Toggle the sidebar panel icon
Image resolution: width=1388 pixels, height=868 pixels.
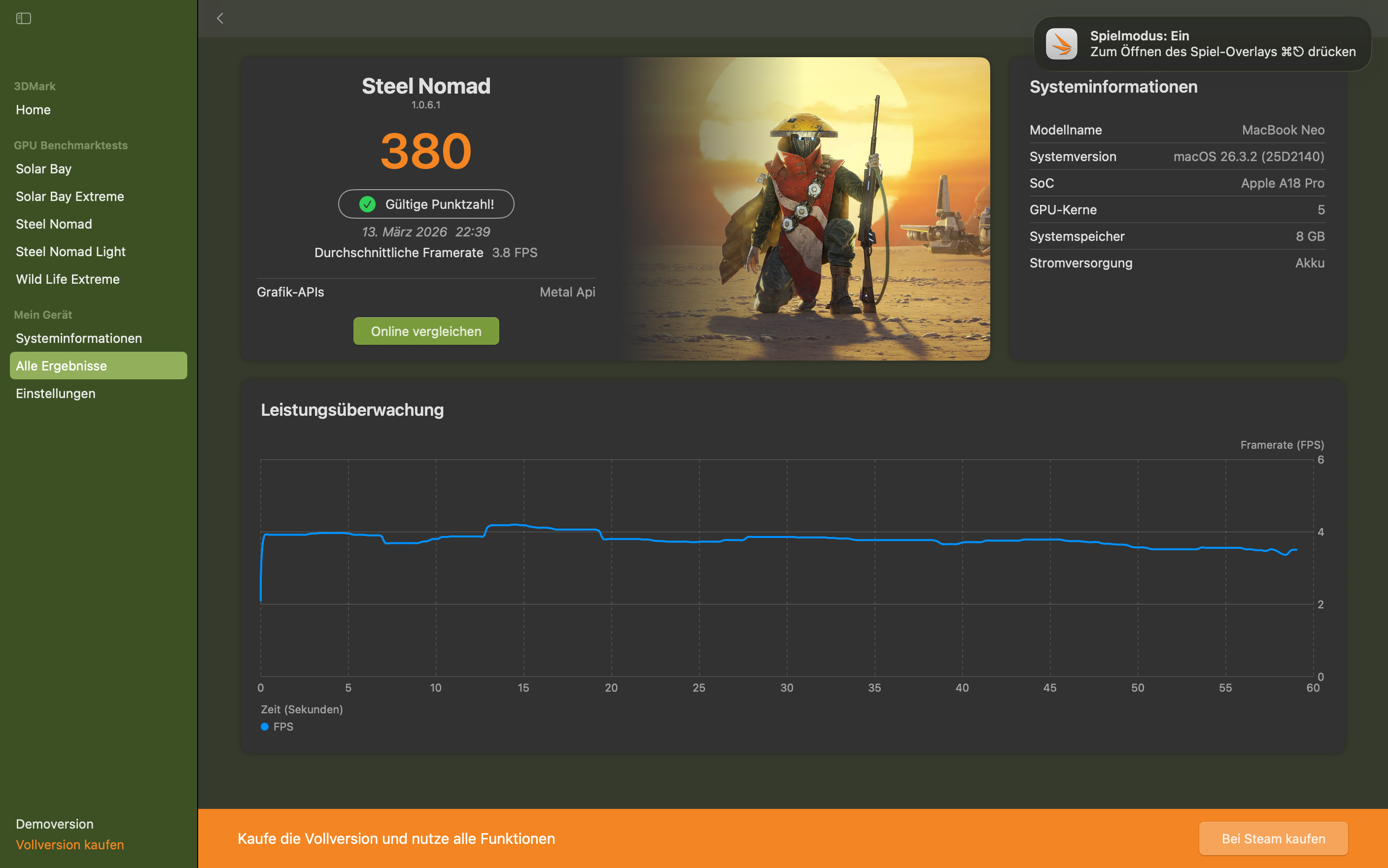pos(24,18)
